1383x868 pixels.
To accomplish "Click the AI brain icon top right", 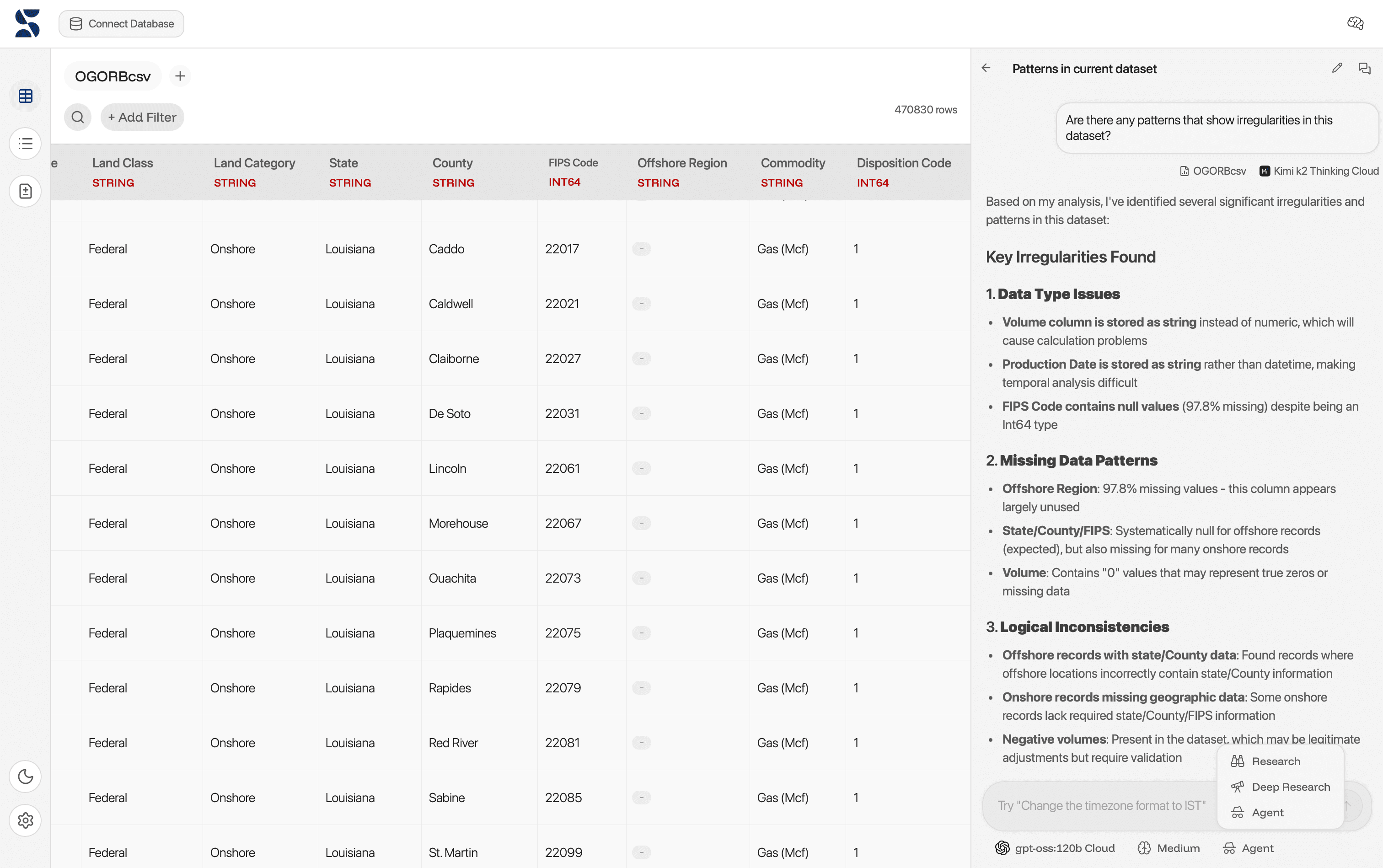I will pos(1356,23).
